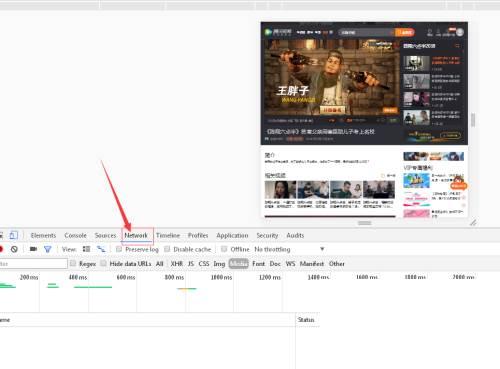500x369 pixels.
Task: Open the Profiles tab
Action: click(198, 235)
